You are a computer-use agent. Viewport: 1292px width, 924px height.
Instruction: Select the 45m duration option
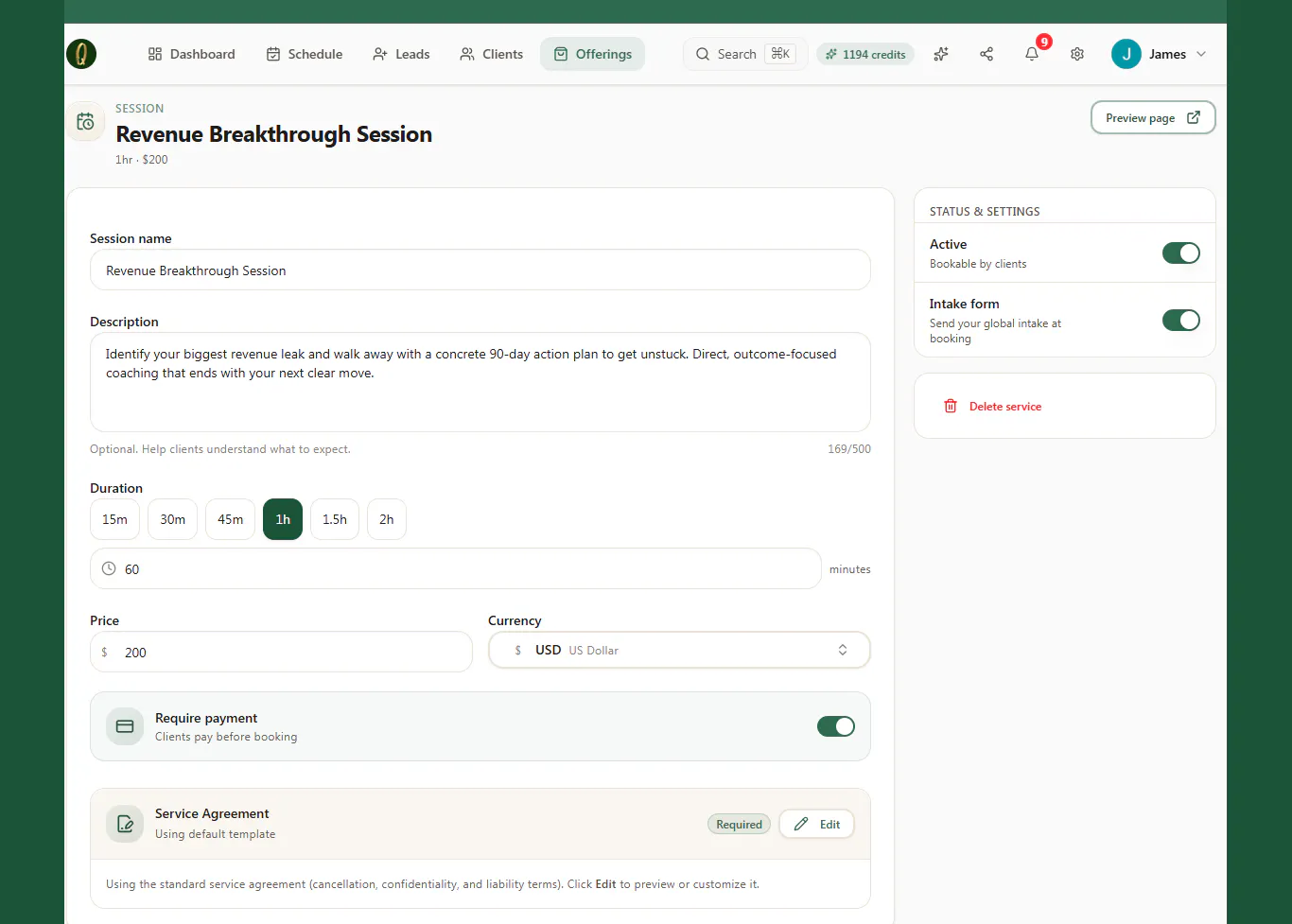(230, 519)
